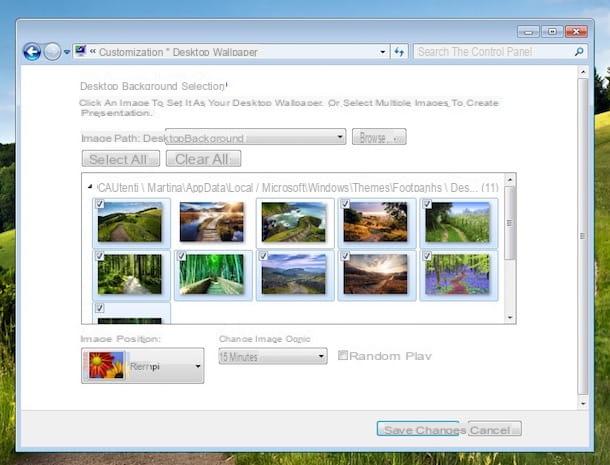
Task: Collapse the Martina AppData themes folder group
Action: point(90,187)
